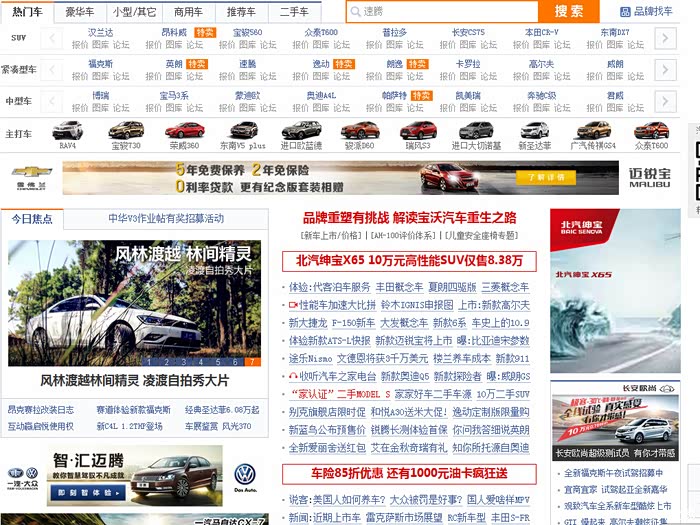Click the 北汽绅宝 X65 side advertisement
The image size is (700, 525).
(615, 291)
